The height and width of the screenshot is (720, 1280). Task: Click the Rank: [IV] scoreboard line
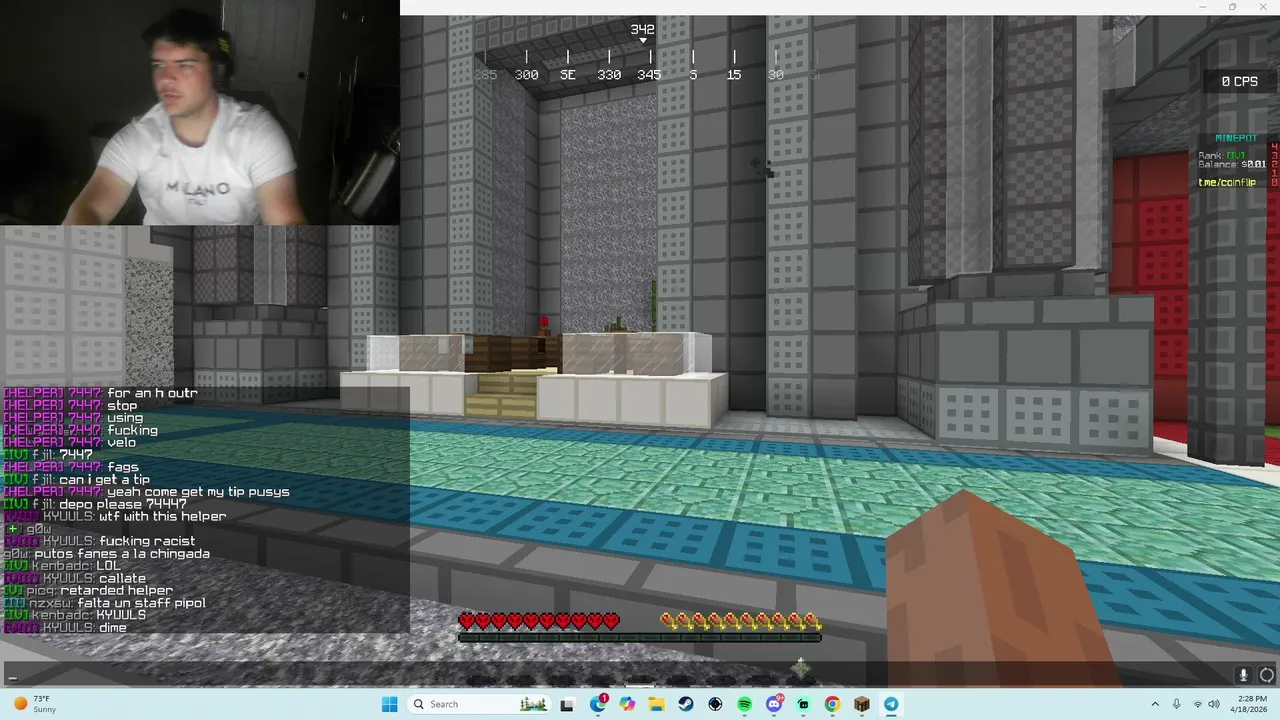pyautogui.click(x=1222, y=155)
